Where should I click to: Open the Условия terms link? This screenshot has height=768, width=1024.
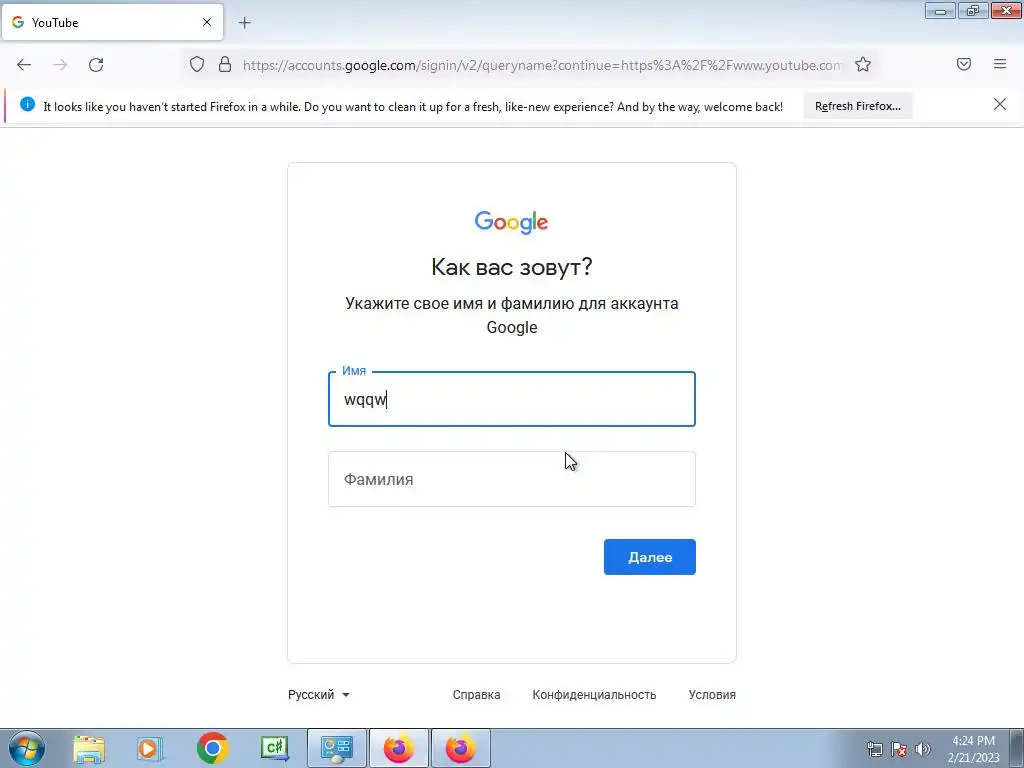[712, 695]
